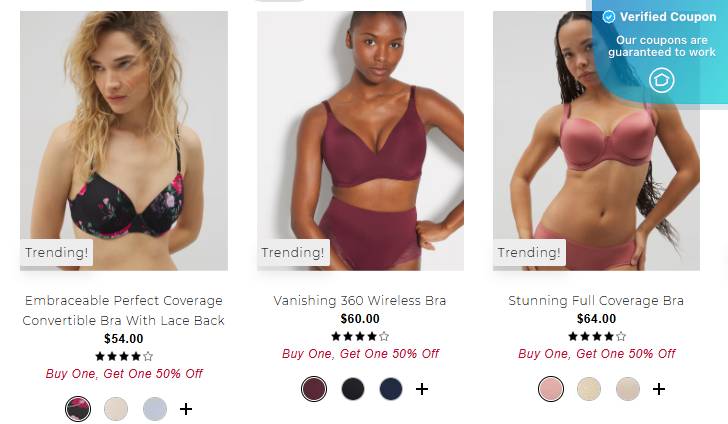Click Buy One Get One offer under $64.00
Viewport: 728px width, 424px height.
(597, 354)
